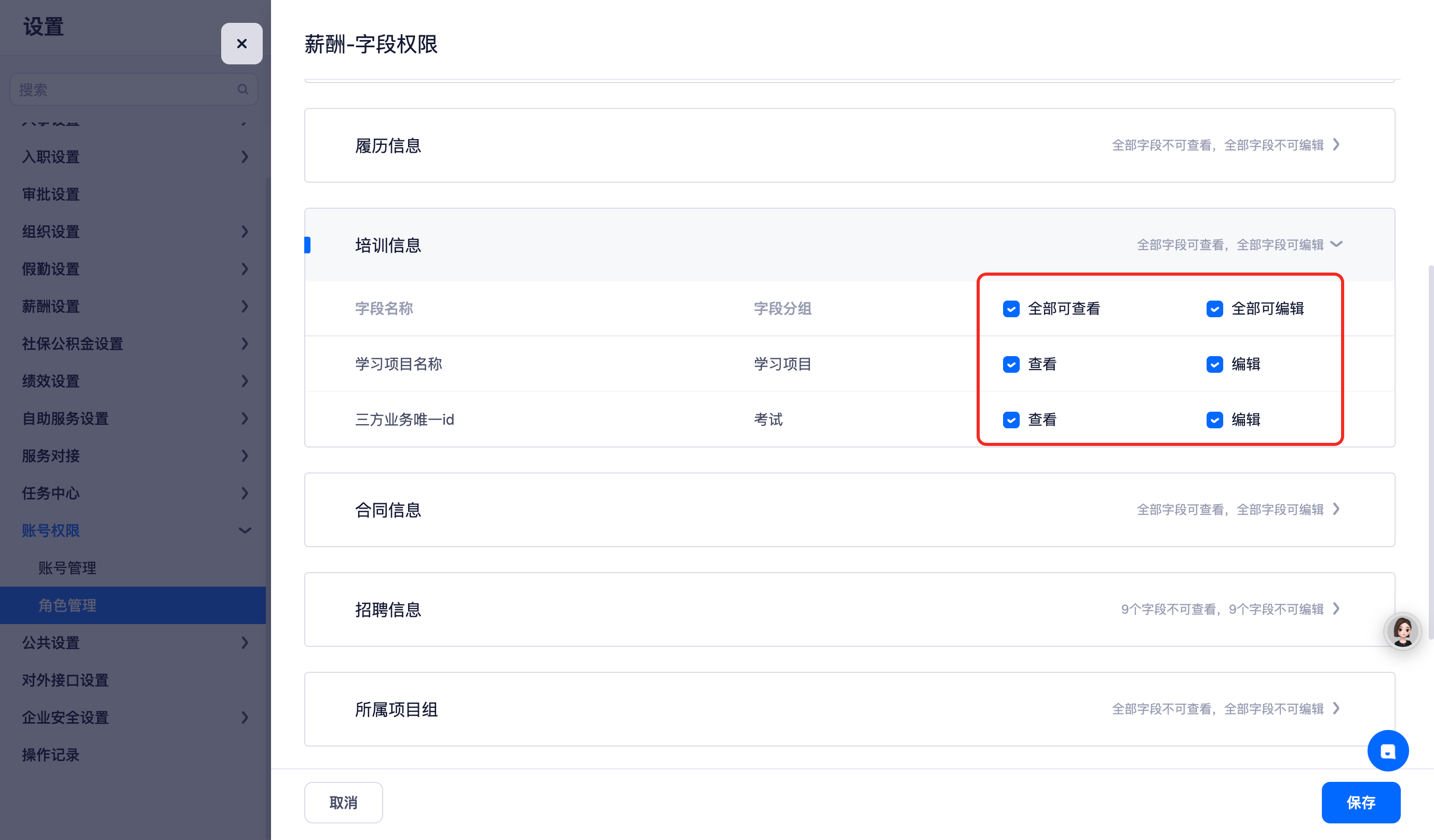Expand 招聘信息 section chevron
The image size is (1434, 840).
[1337, 609]
